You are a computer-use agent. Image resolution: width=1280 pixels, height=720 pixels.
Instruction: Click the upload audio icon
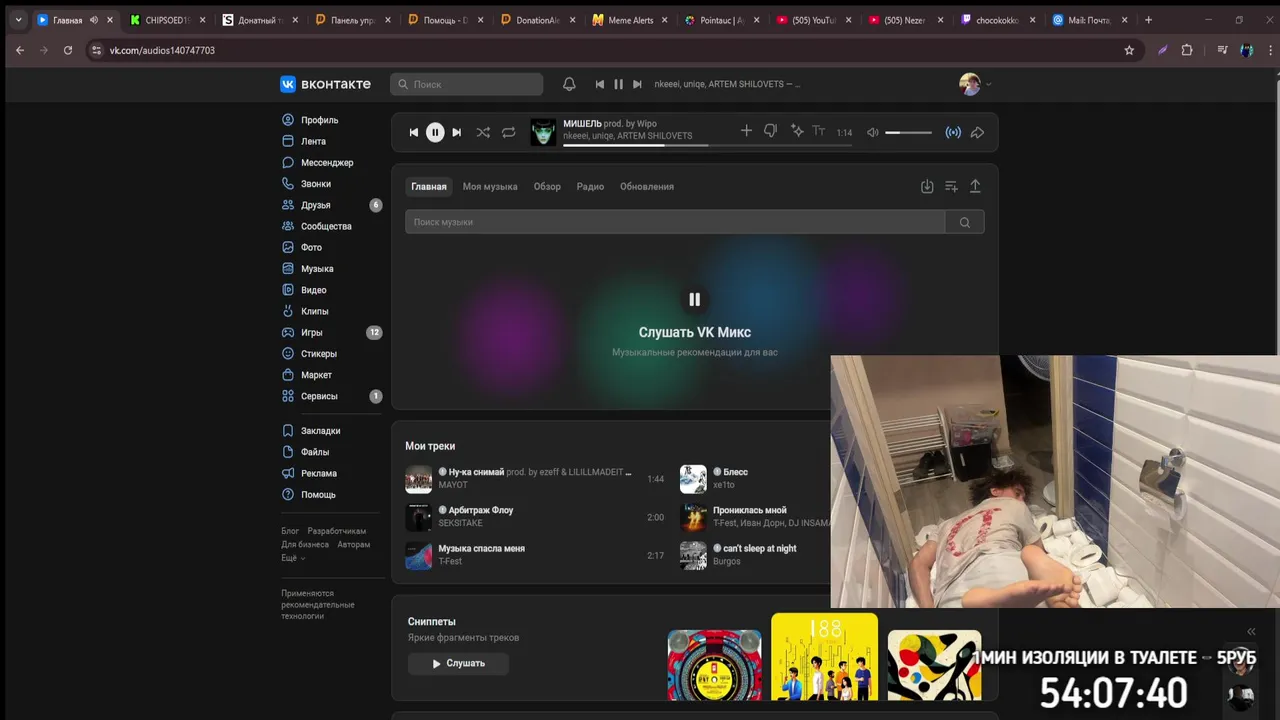pyautogui.click(x=975, y=187)
